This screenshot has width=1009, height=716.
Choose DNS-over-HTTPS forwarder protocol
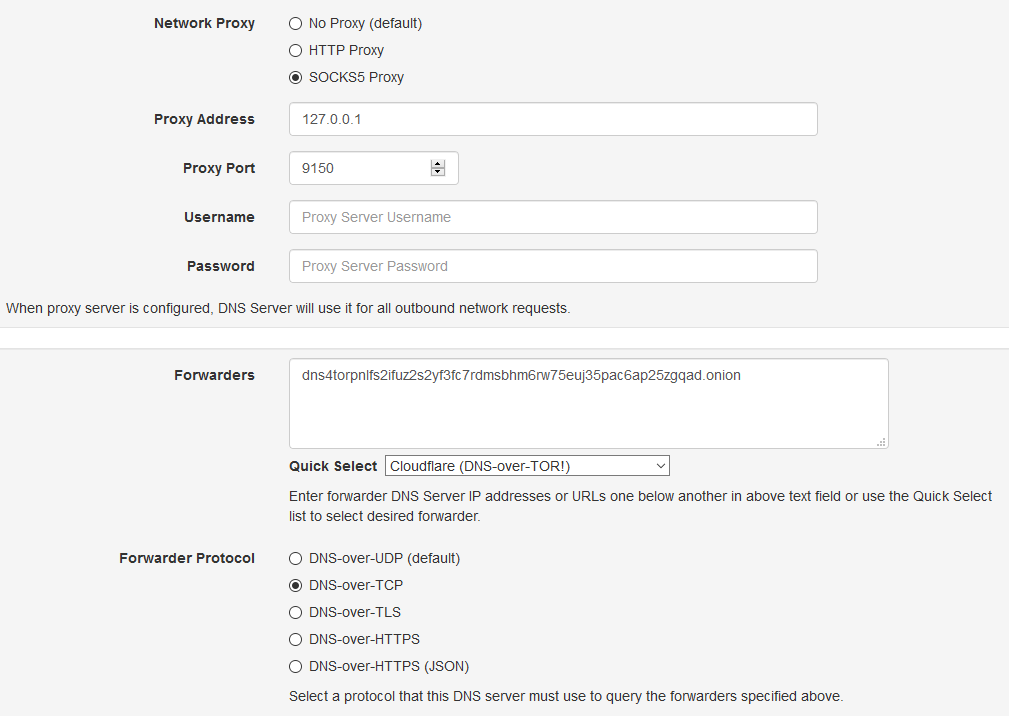click(295, 639)
